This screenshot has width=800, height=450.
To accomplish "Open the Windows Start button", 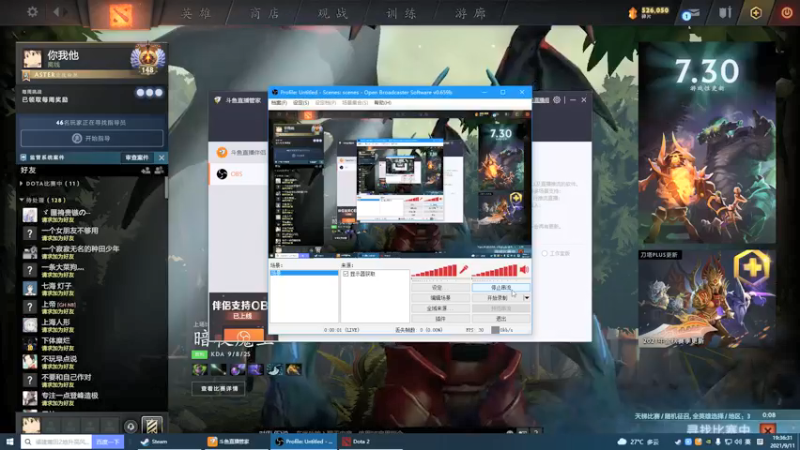I will click(10, 442).
